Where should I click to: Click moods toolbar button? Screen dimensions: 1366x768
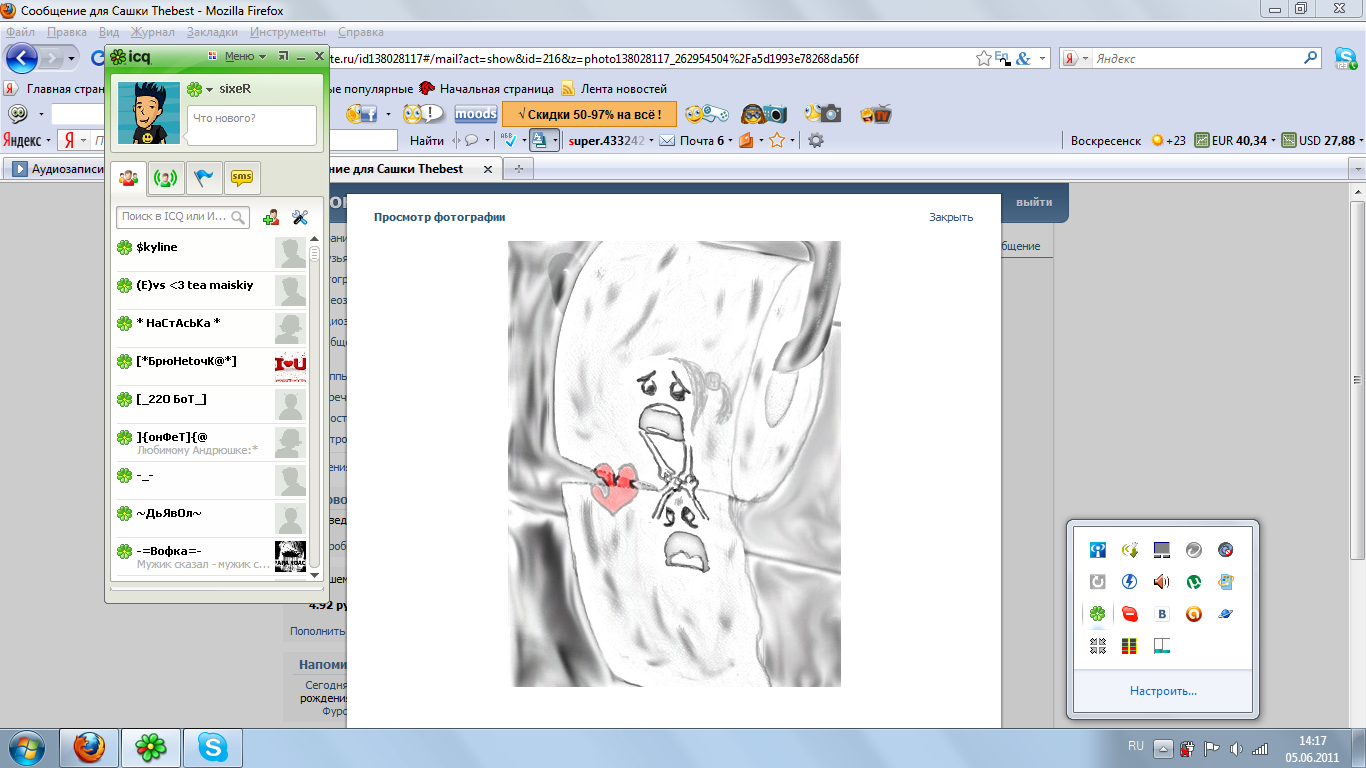[x=476, y=114]
